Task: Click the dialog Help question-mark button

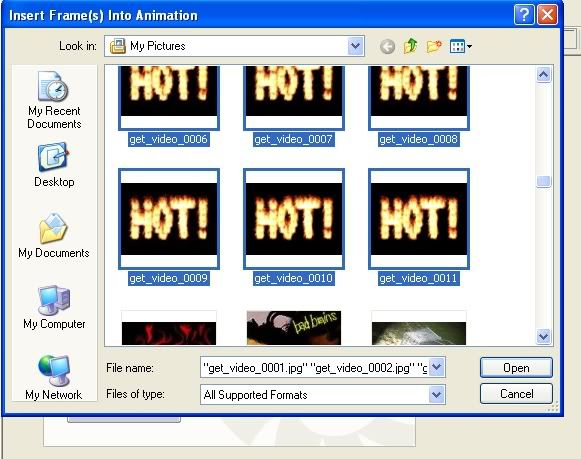Action: [x=524, y=15]
